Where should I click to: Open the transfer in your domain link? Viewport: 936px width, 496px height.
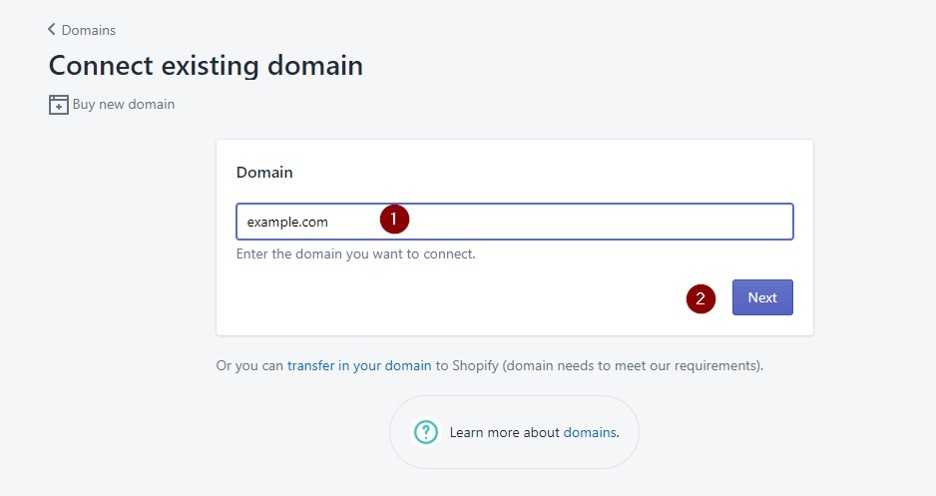point(359,365)
